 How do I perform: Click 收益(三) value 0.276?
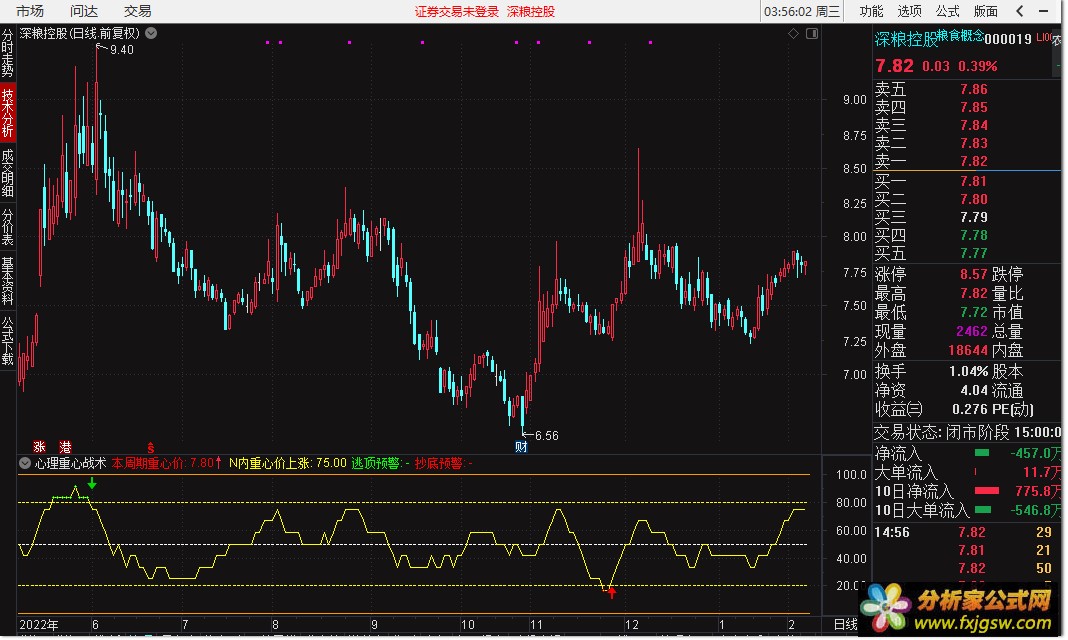tap(970, 410)
